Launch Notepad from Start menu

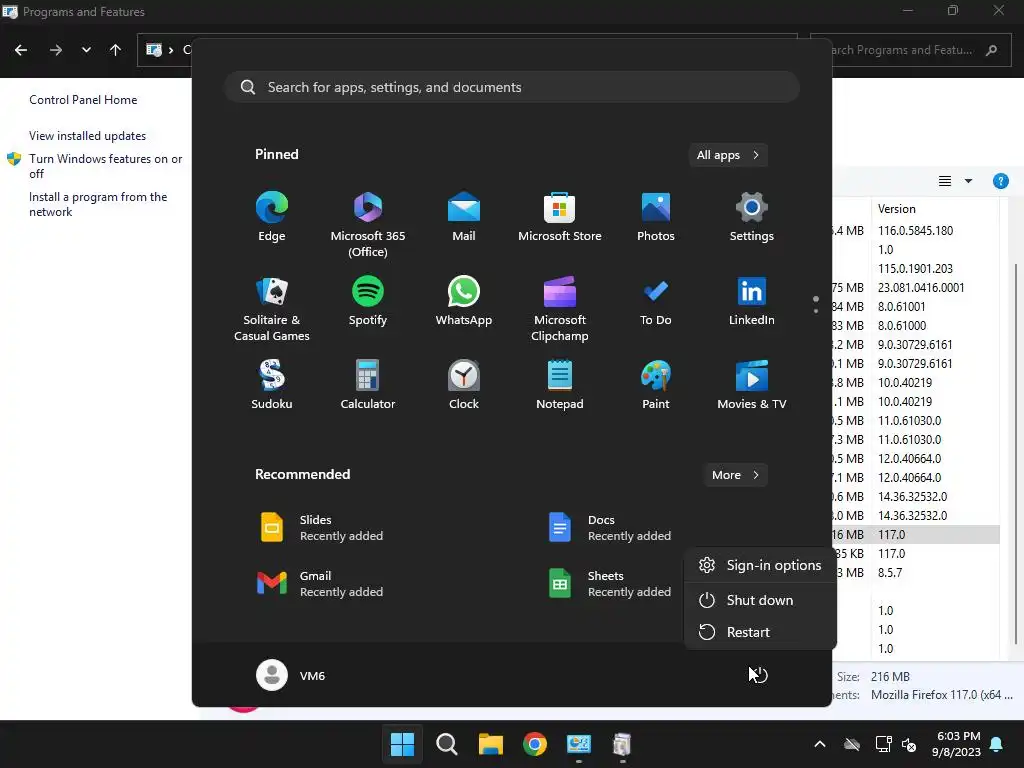tap(560, 385)
